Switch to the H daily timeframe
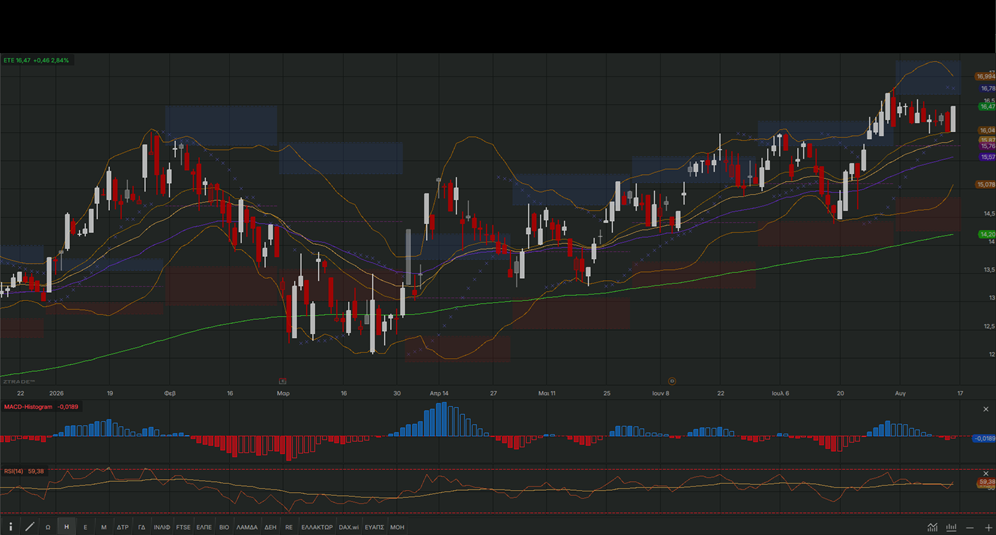The image size is (996, 535). pos(66,527)
